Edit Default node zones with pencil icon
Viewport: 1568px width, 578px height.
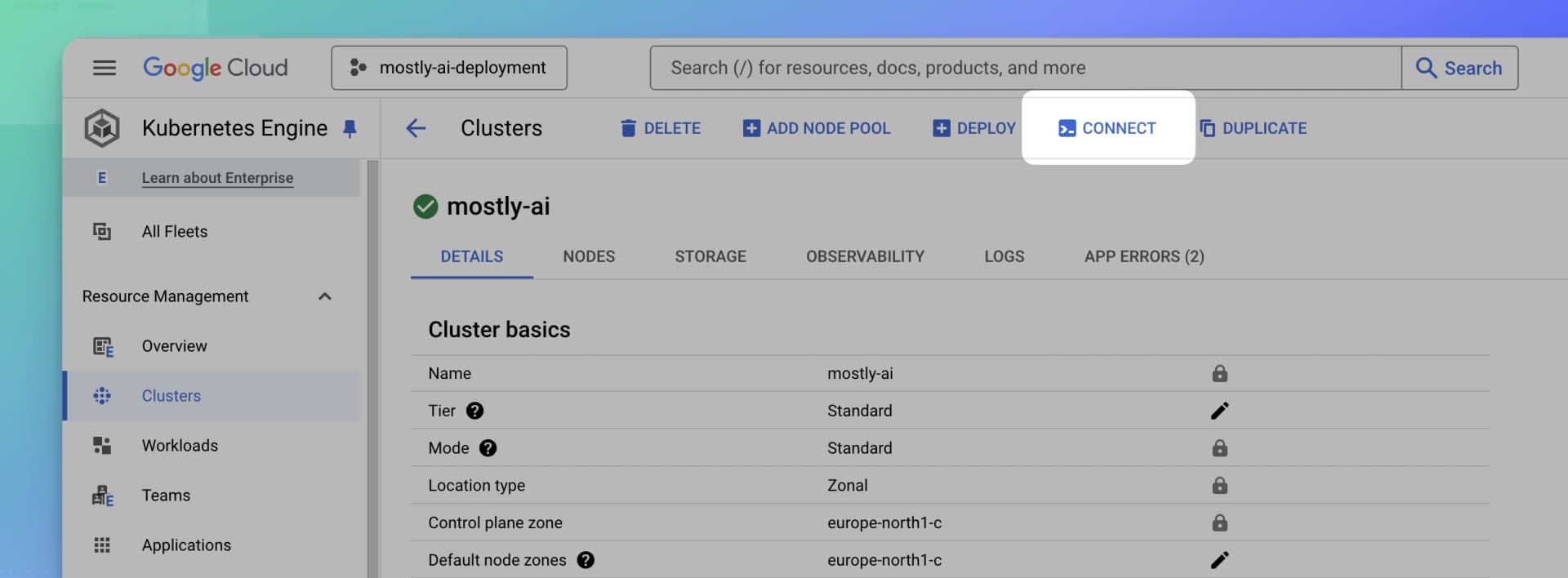(1220, 560)
